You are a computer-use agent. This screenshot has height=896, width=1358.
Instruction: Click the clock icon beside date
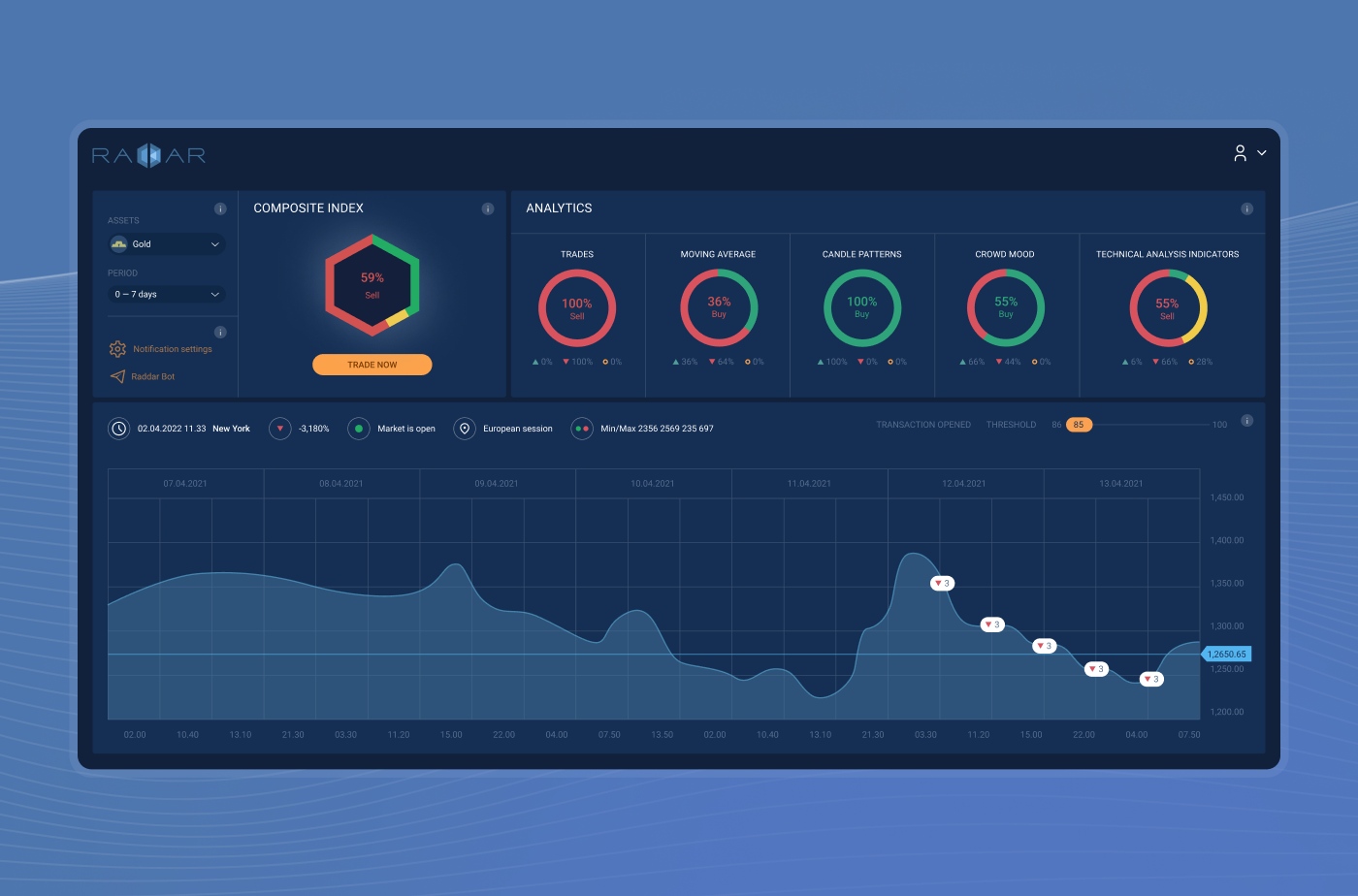118,429
